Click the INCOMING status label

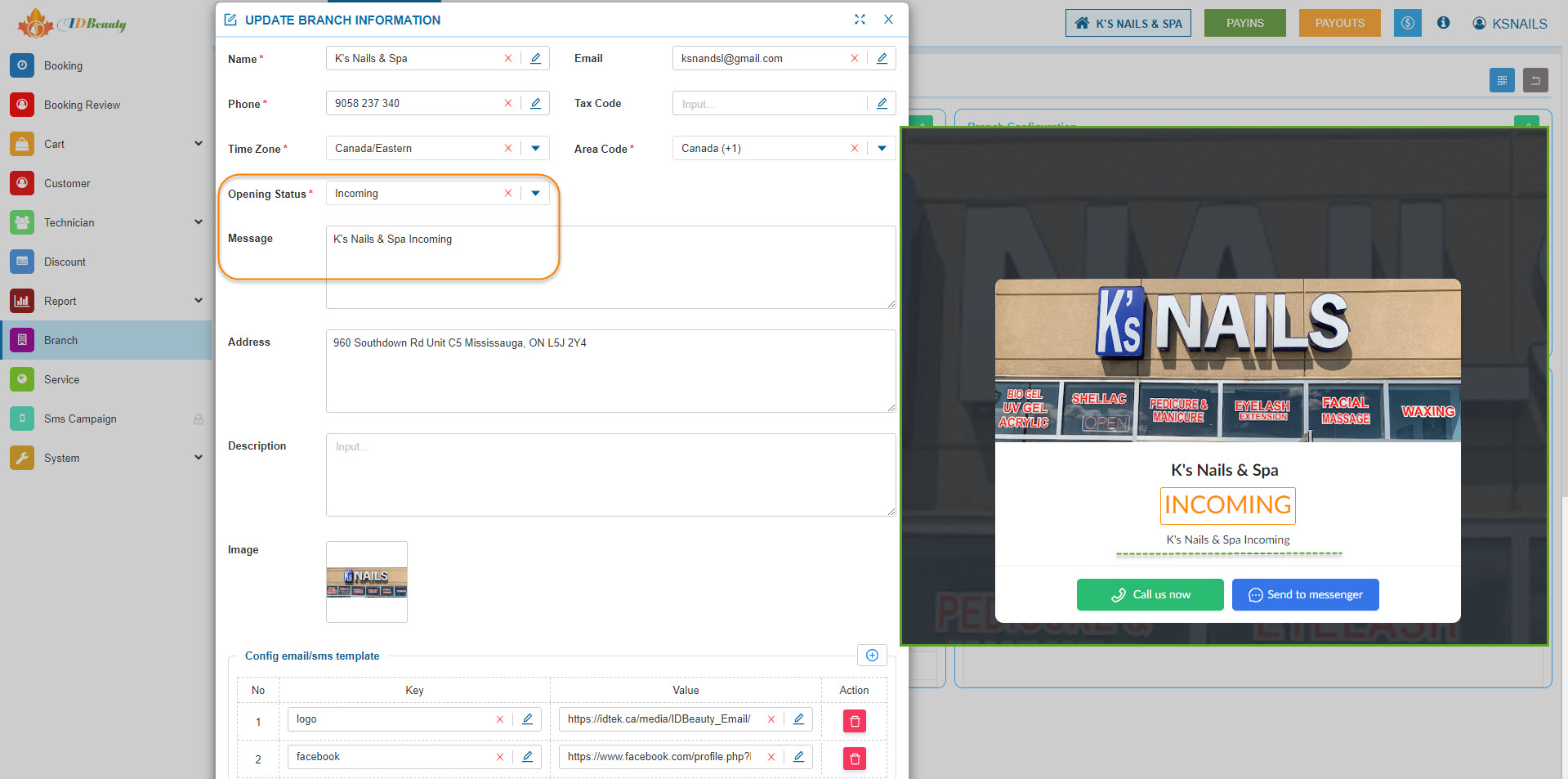pyautogui.click(x=1228, y=505)
